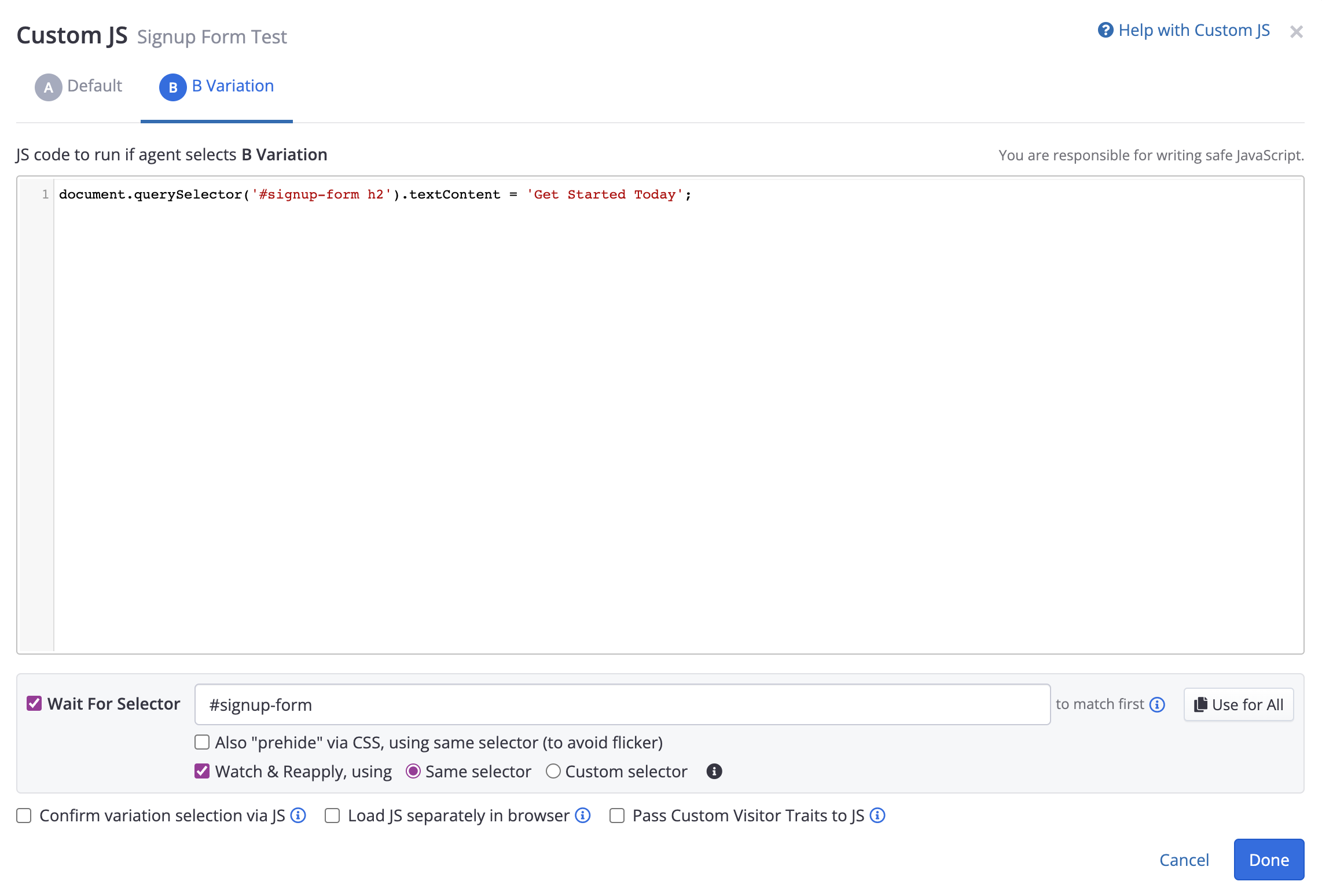Check Confirm variation selection via JS
This screenshot has height=896, width=1322.
tap(24, 816)
